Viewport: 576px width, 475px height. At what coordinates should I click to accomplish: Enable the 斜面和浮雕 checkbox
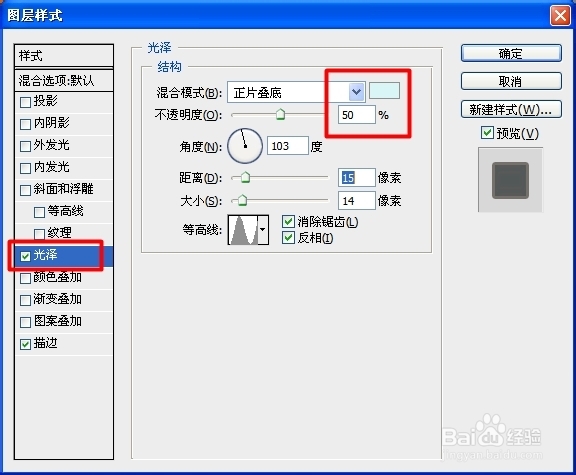coord(25,190)
